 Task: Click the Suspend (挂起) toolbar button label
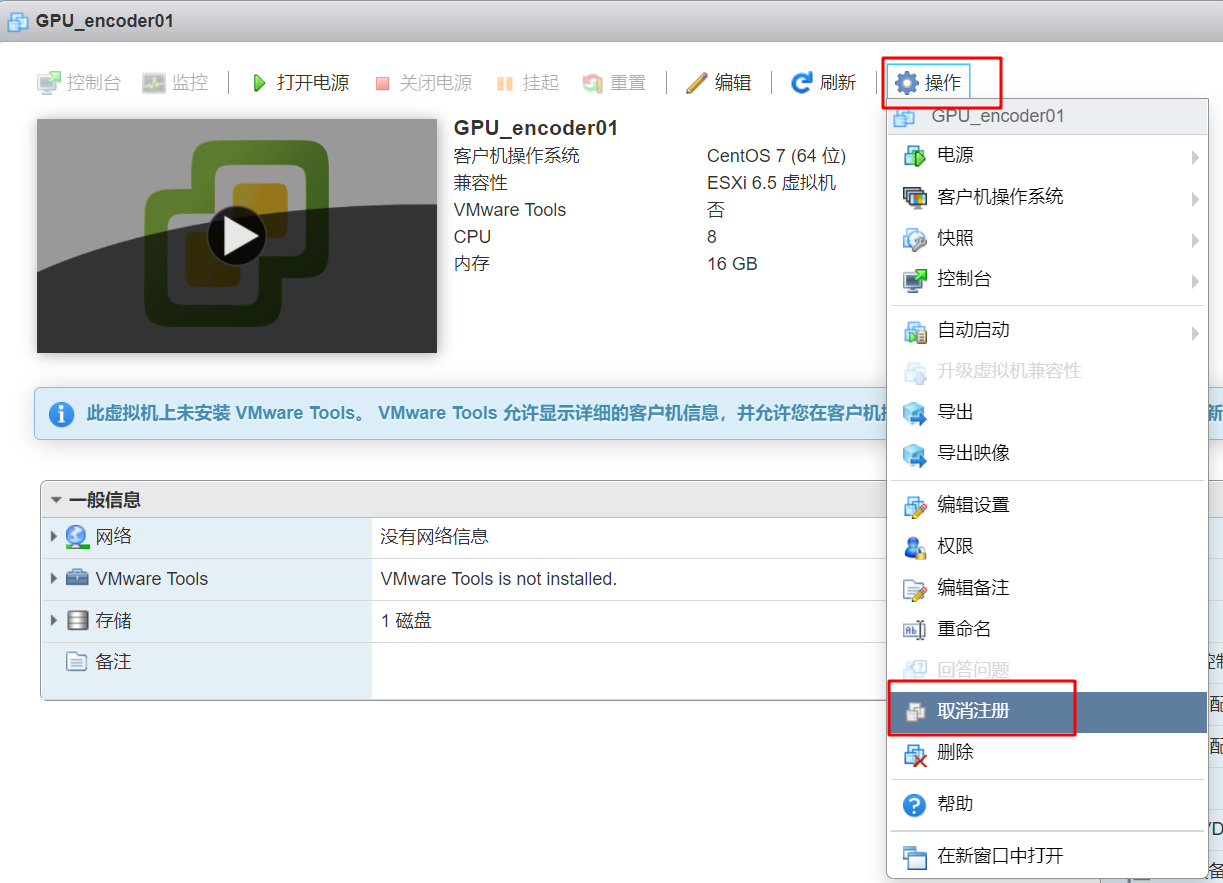pyautogui.click(x=541, y=83)
